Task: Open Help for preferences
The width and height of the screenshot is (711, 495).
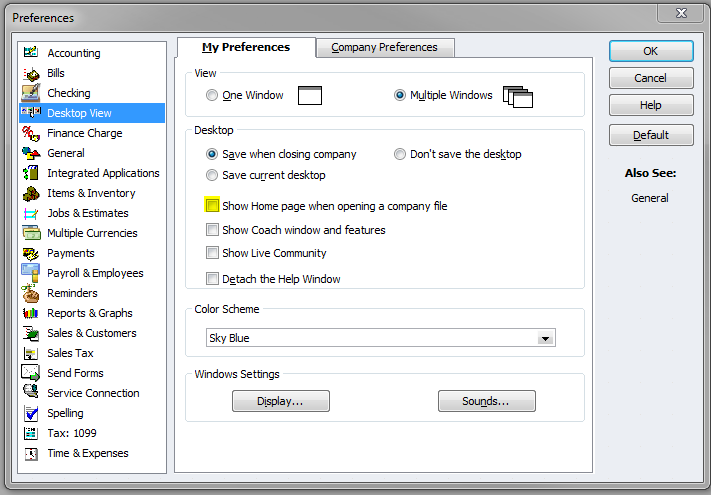Action: click(651, 105)
